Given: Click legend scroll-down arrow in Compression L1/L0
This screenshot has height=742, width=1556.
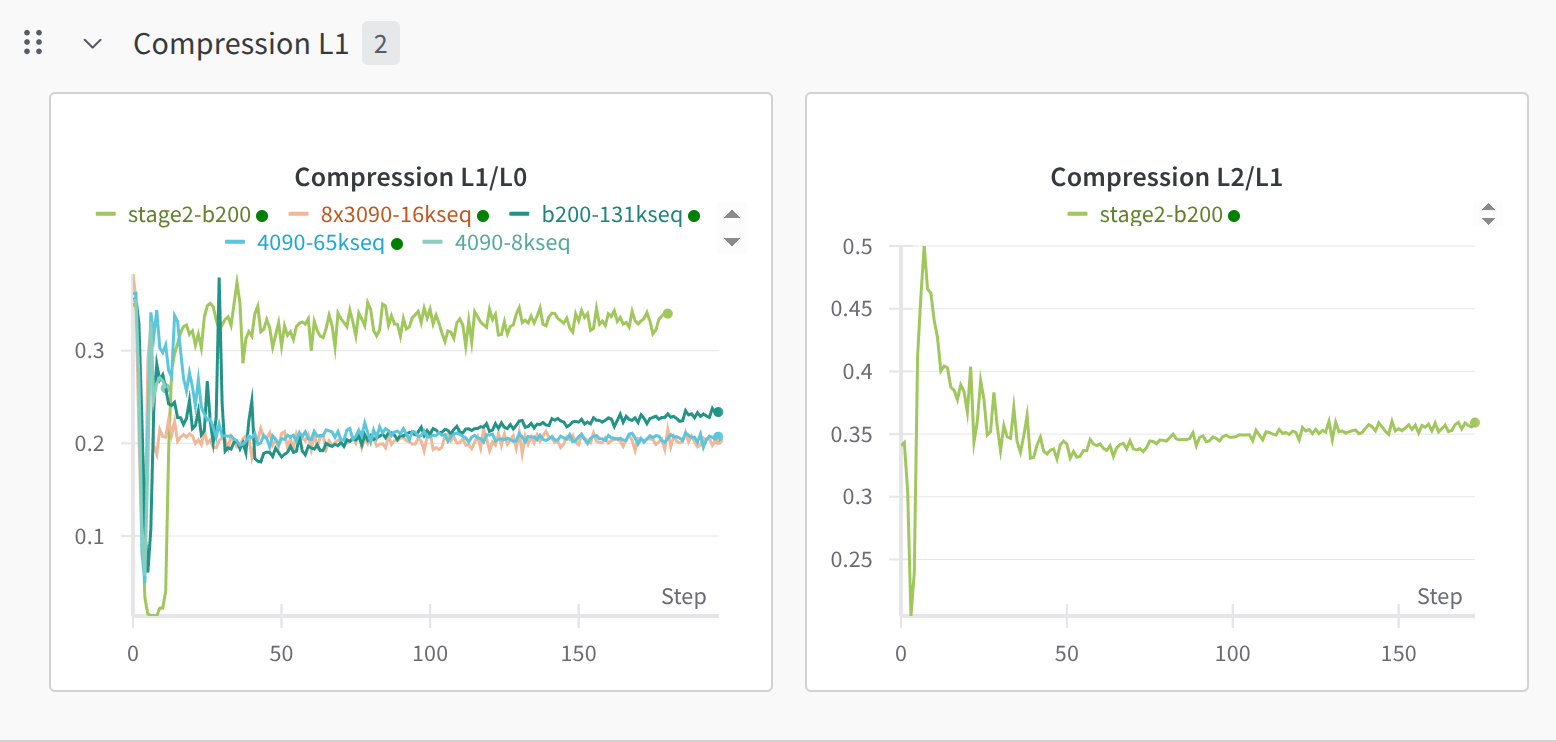Looking at the screenshot, I should (x=732, y=241).
